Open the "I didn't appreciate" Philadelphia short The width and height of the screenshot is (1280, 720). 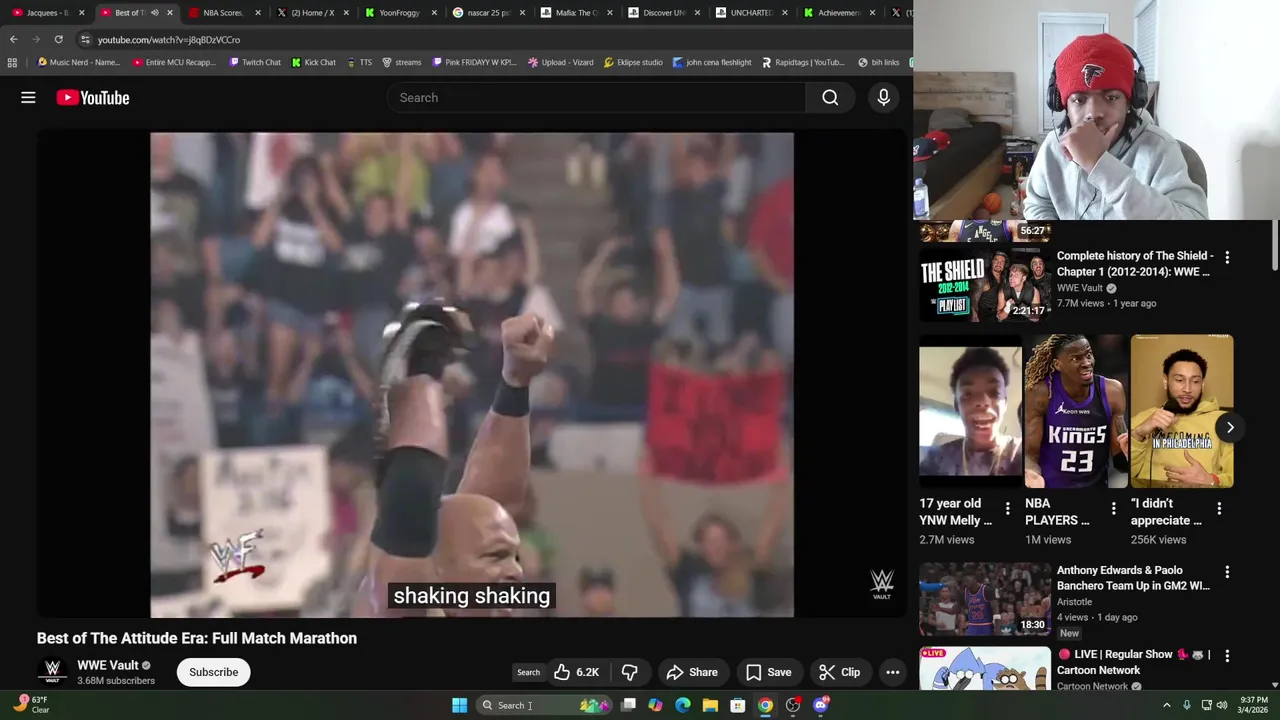coord(1182,411)
